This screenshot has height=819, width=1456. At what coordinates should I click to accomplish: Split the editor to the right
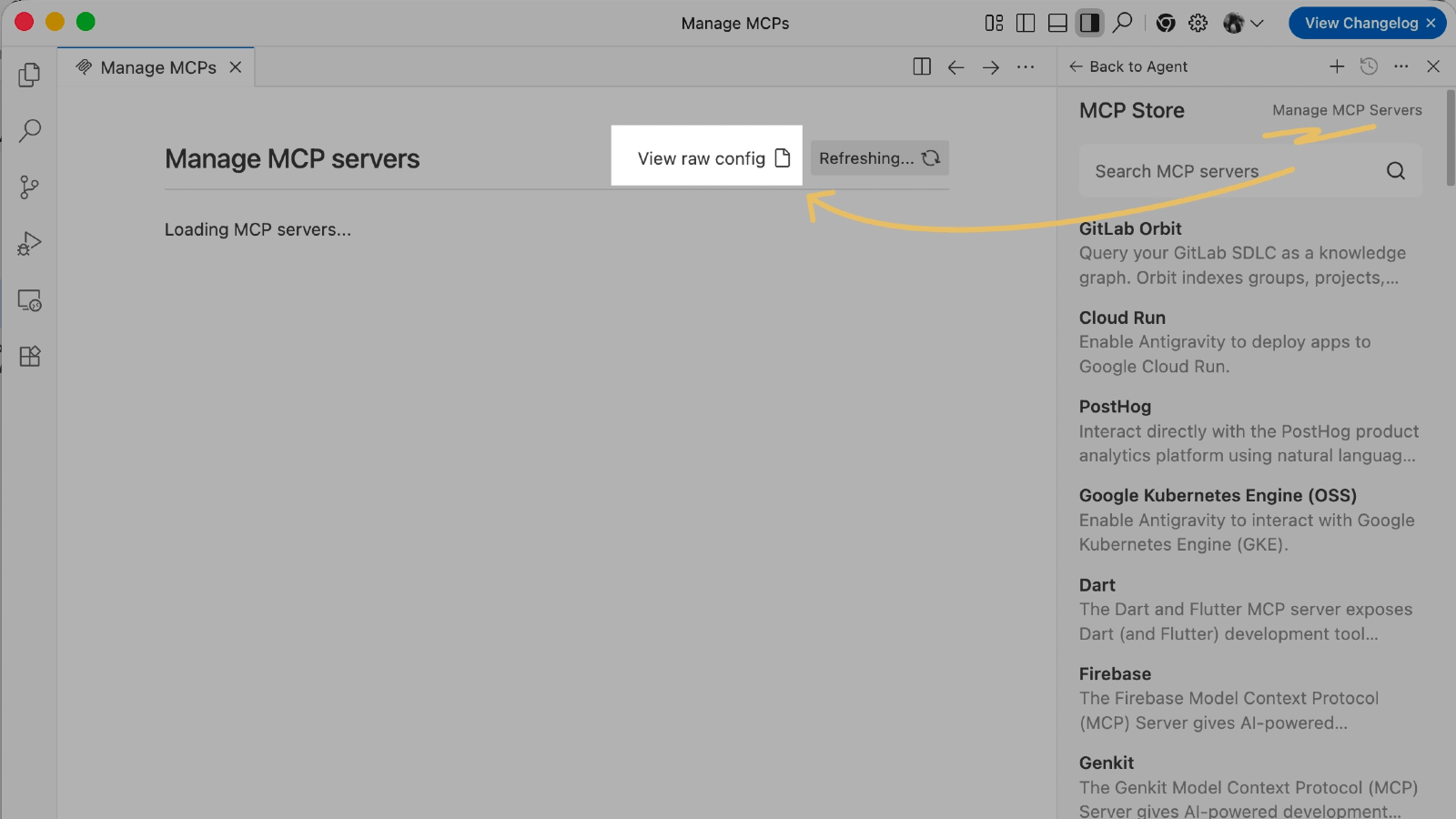pyautogui.click(x=922, y=66)
